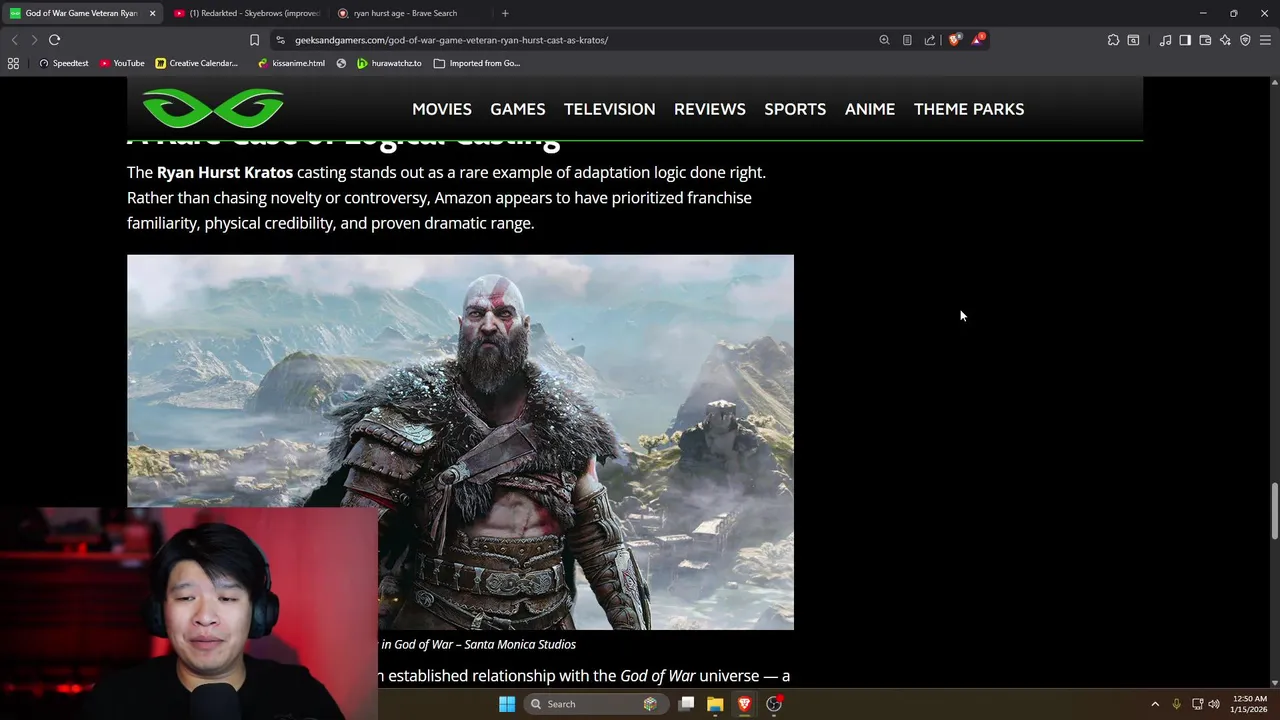The height and width of the screenshot is (720, 1280).
Task: Go forward to the next page
Action: [34, 40]
